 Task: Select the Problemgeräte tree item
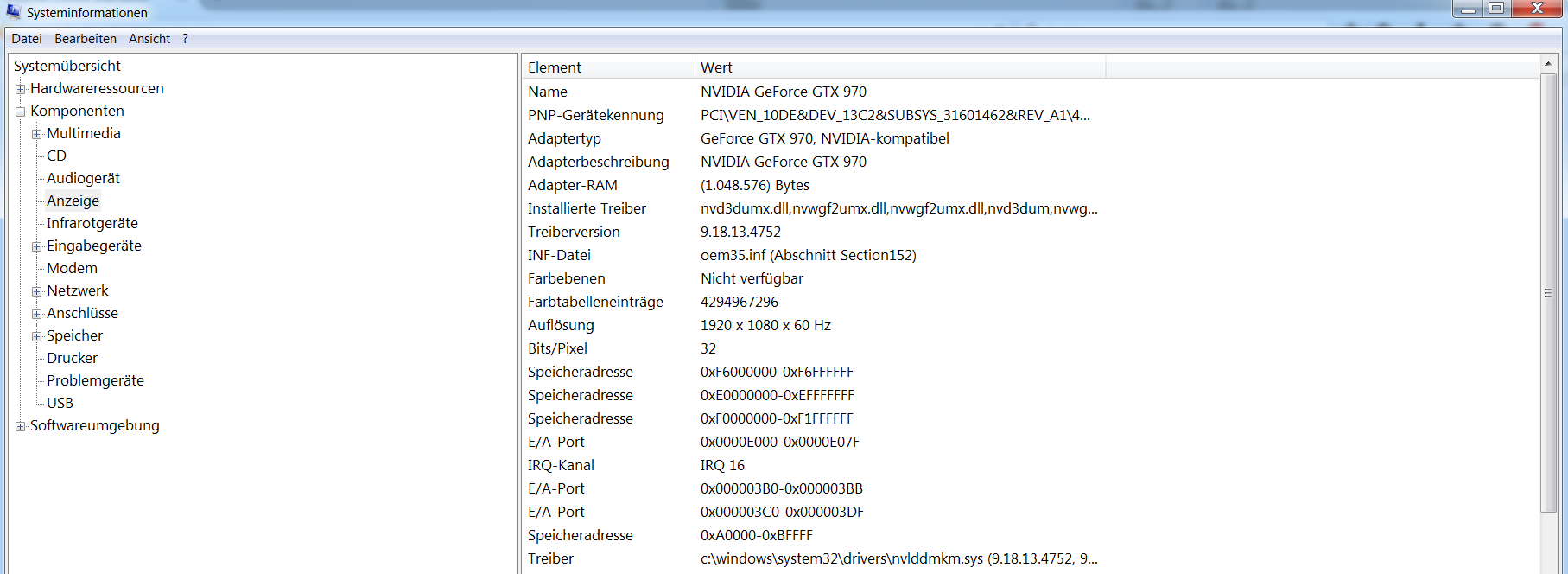pyautogui.click(x=95, y=380)
